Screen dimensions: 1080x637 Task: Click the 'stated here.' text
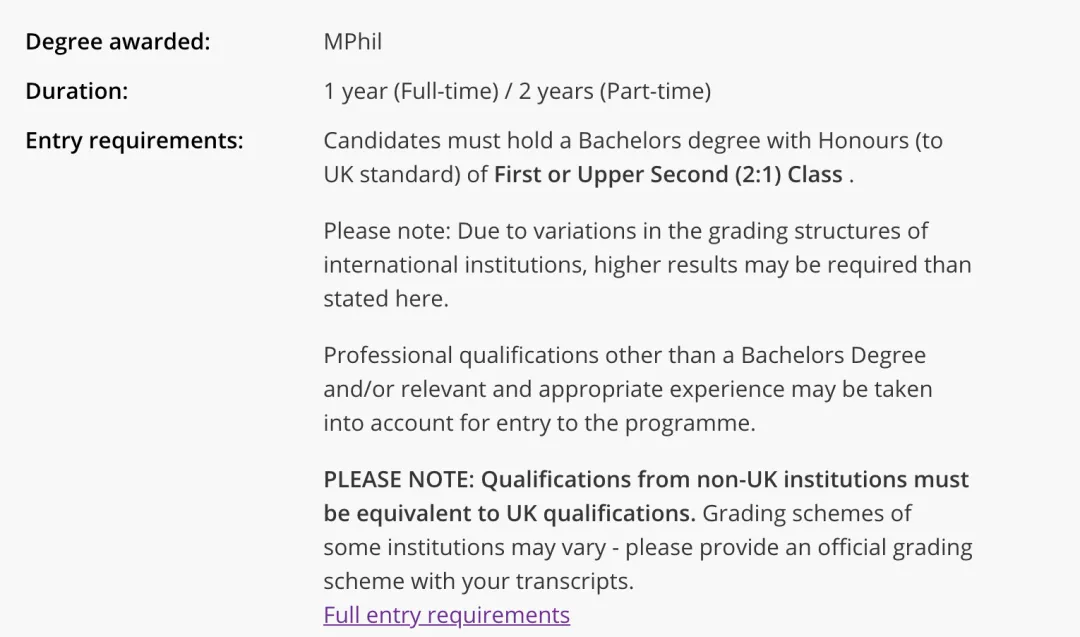coord(386,298)
